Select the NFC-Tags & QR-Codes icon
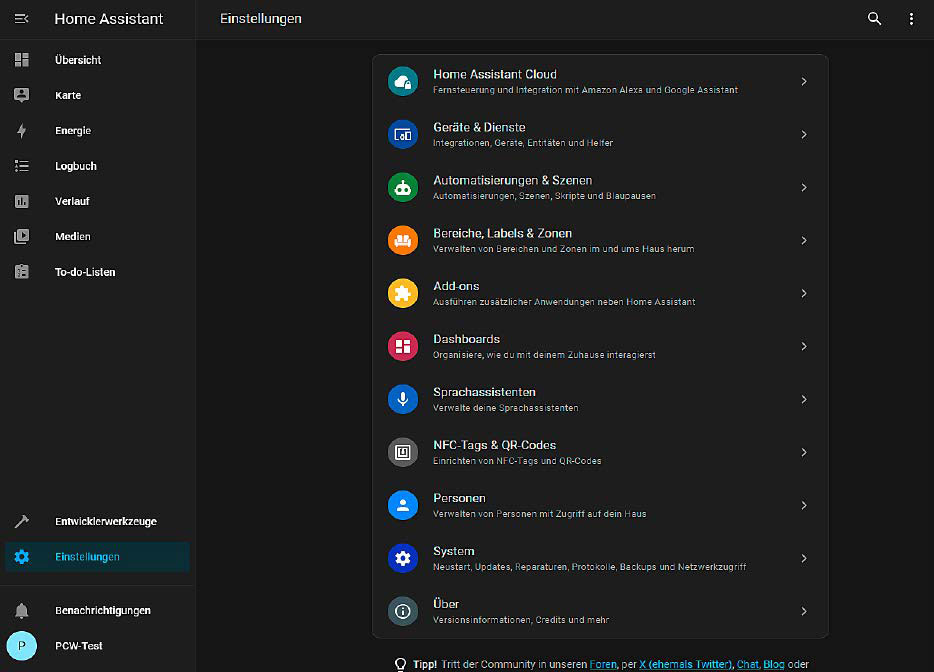Viewport: 934px width, 672px height. (x=403, y=452)
